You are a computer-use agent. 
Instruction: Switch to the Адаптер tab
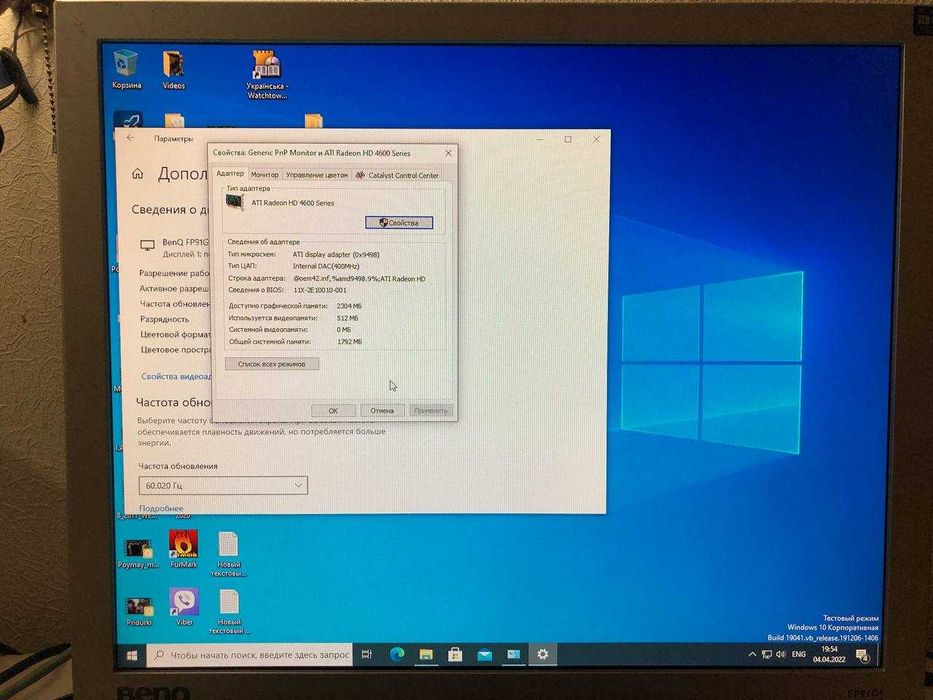(230, 174)
